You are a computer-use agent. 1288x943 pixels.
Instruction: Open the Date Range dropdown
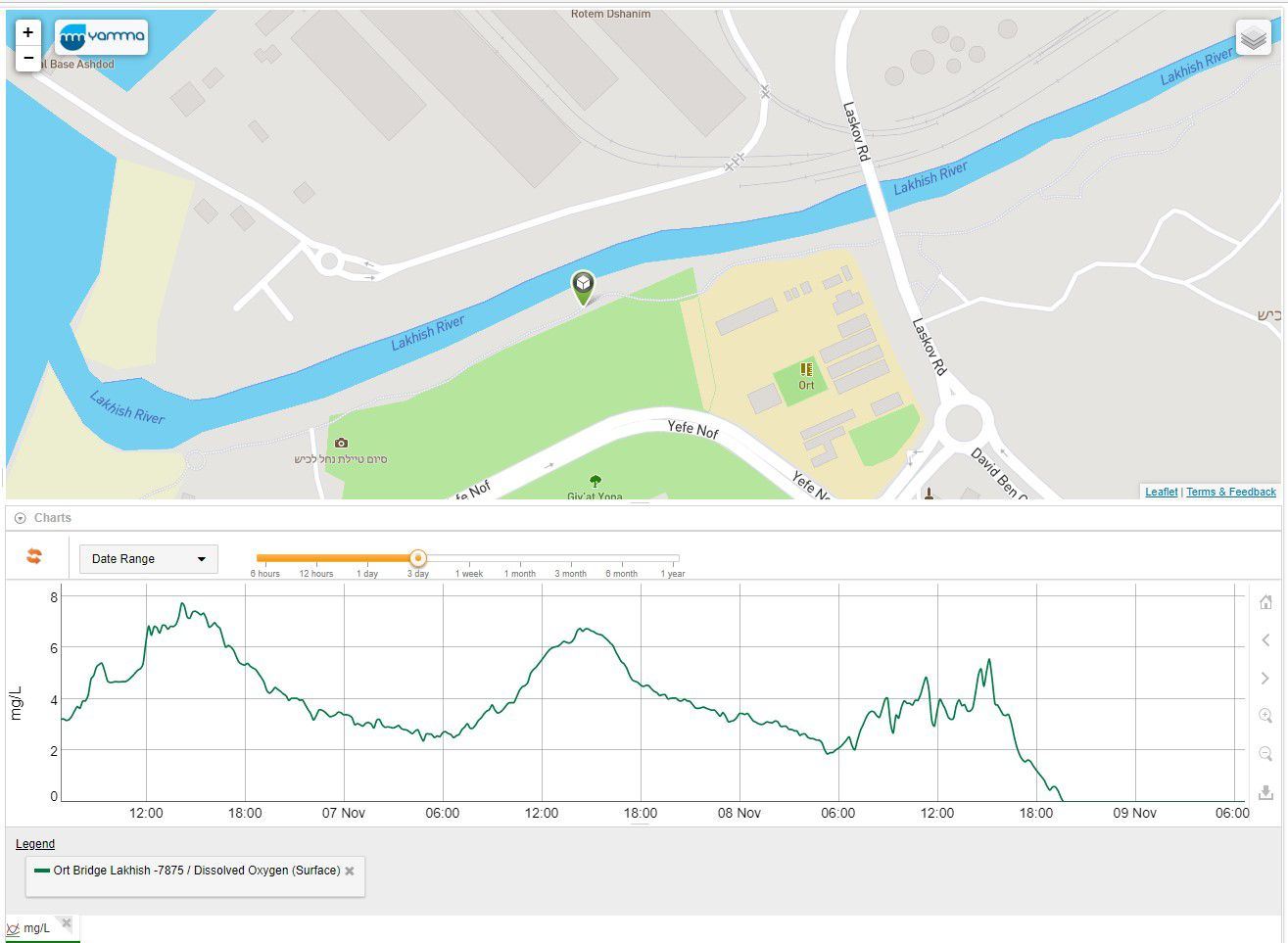pyautogui.click(x=148, y=559)
